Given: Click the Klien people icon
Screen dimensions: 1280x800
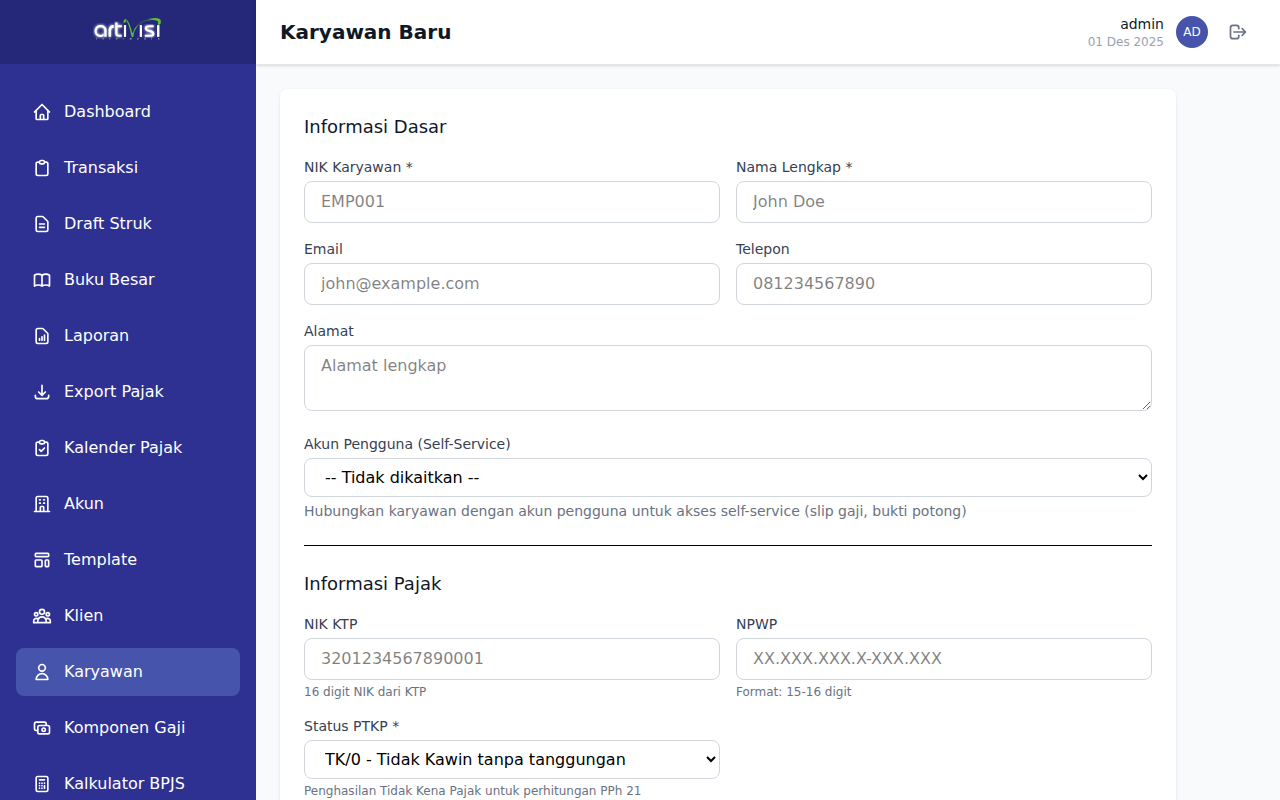Looking at the screenshot, I should tap(42, 616).
